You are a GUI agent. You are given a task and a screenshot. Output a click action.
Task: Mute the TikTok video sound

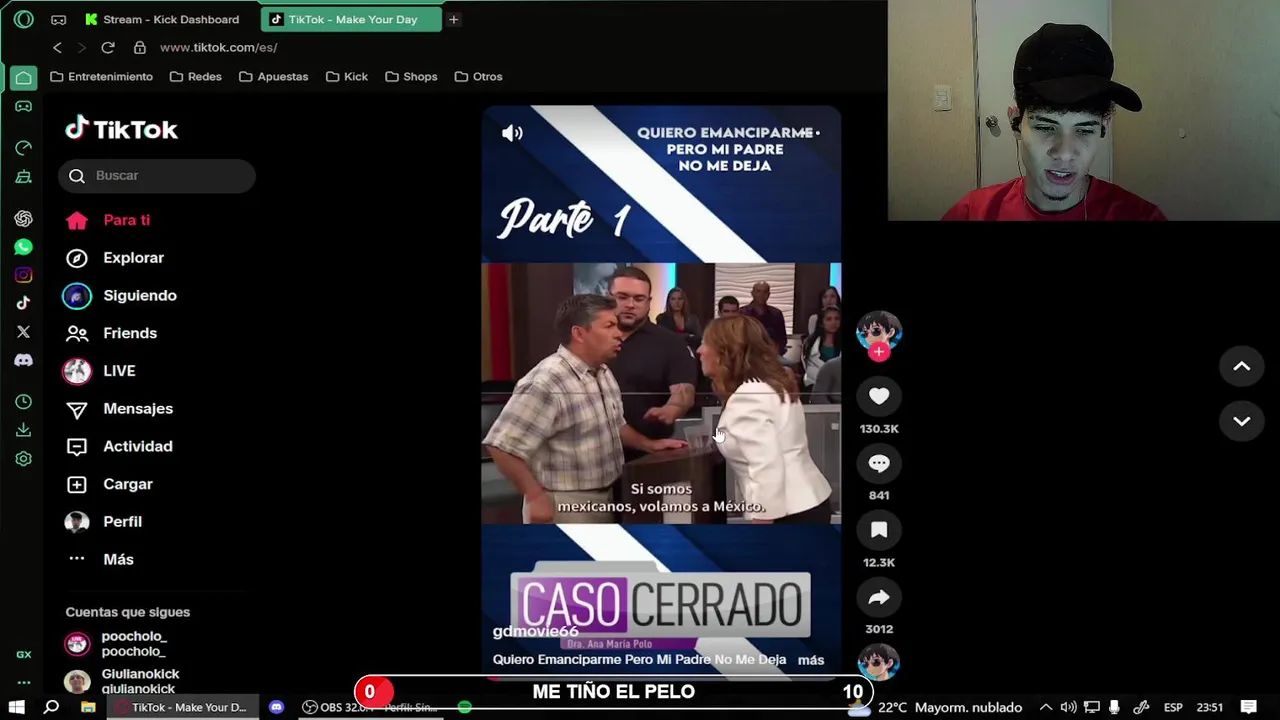pyautogui.click(x=512, y=133)
